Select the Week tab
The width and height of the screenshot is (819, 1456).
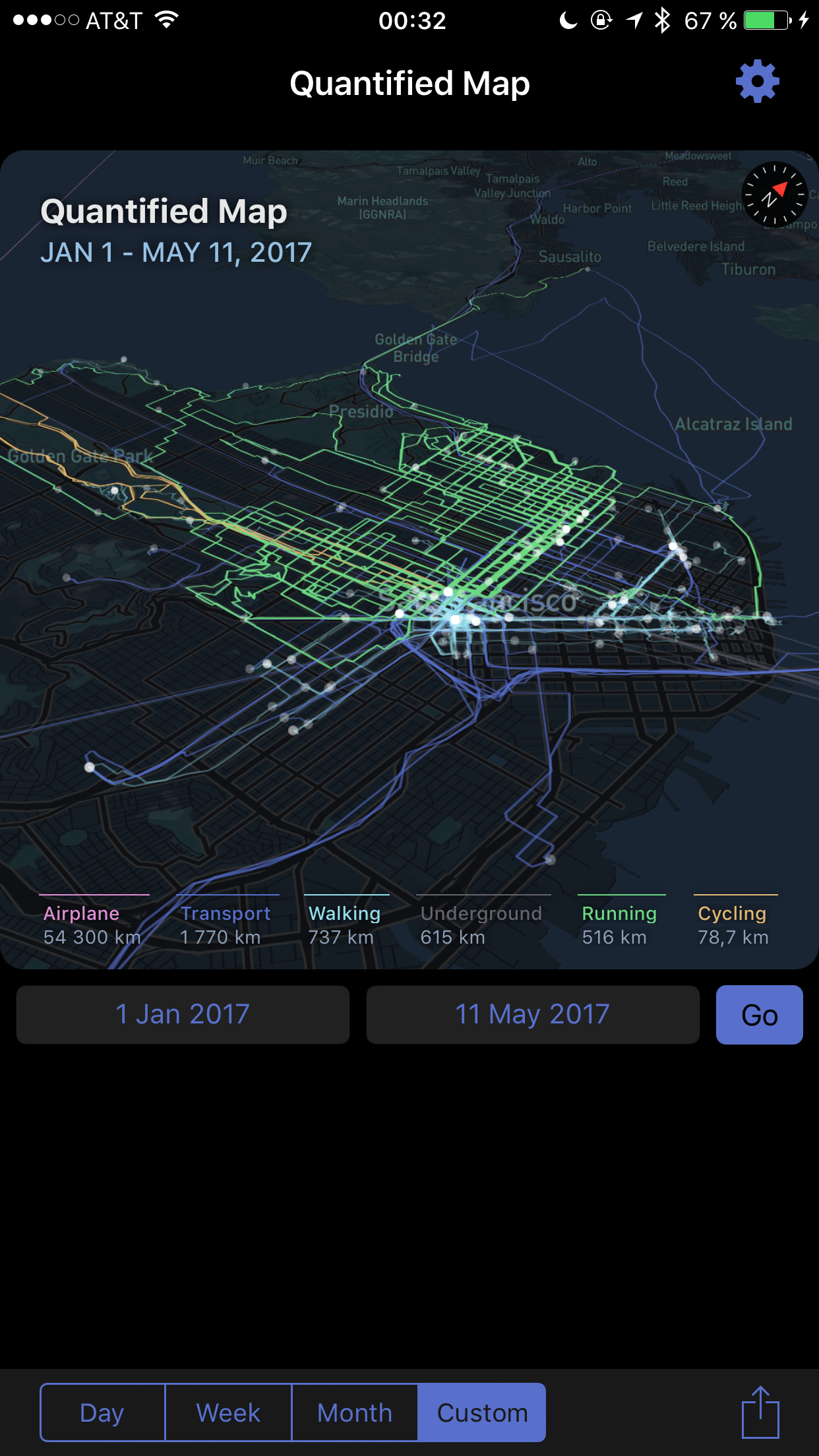228,1412
